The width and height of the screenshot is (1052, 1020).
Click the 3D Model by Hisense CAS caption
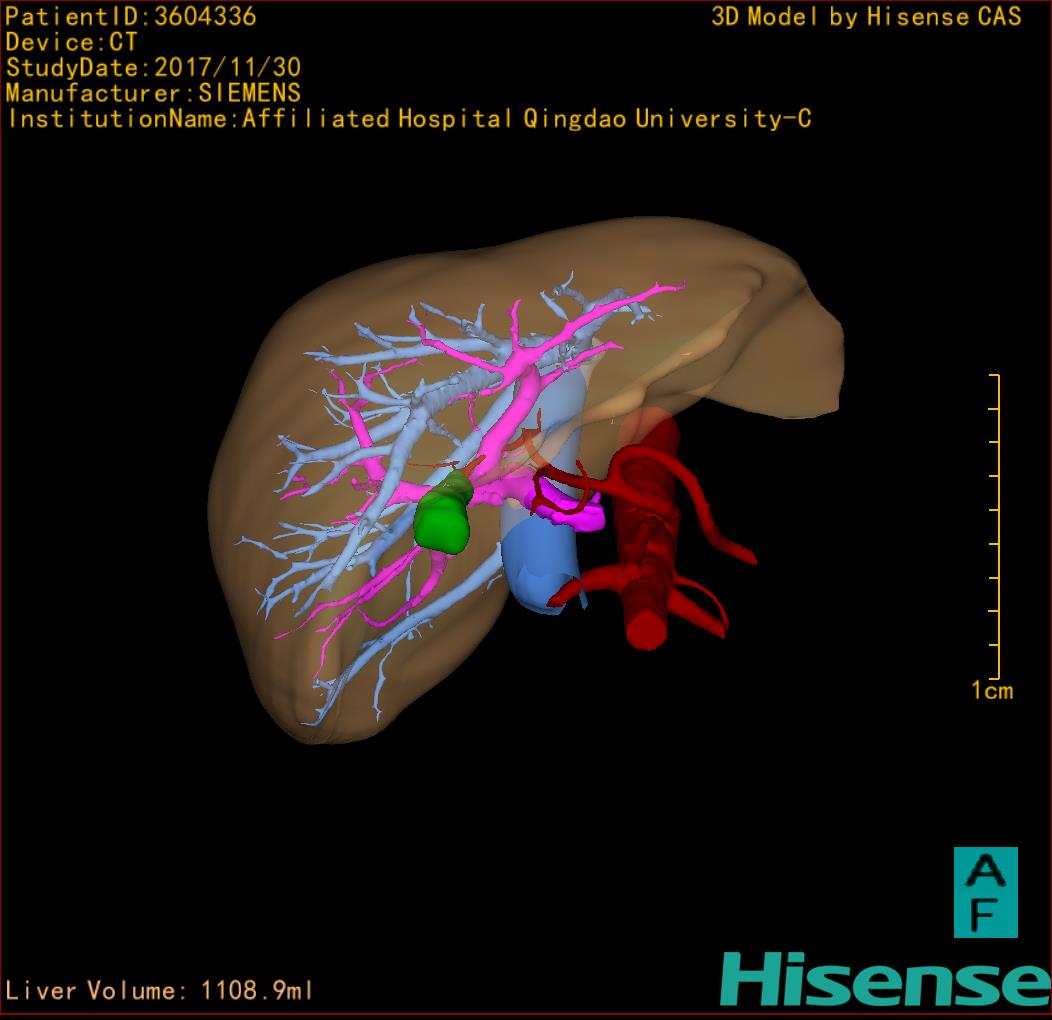click(866, 17)
